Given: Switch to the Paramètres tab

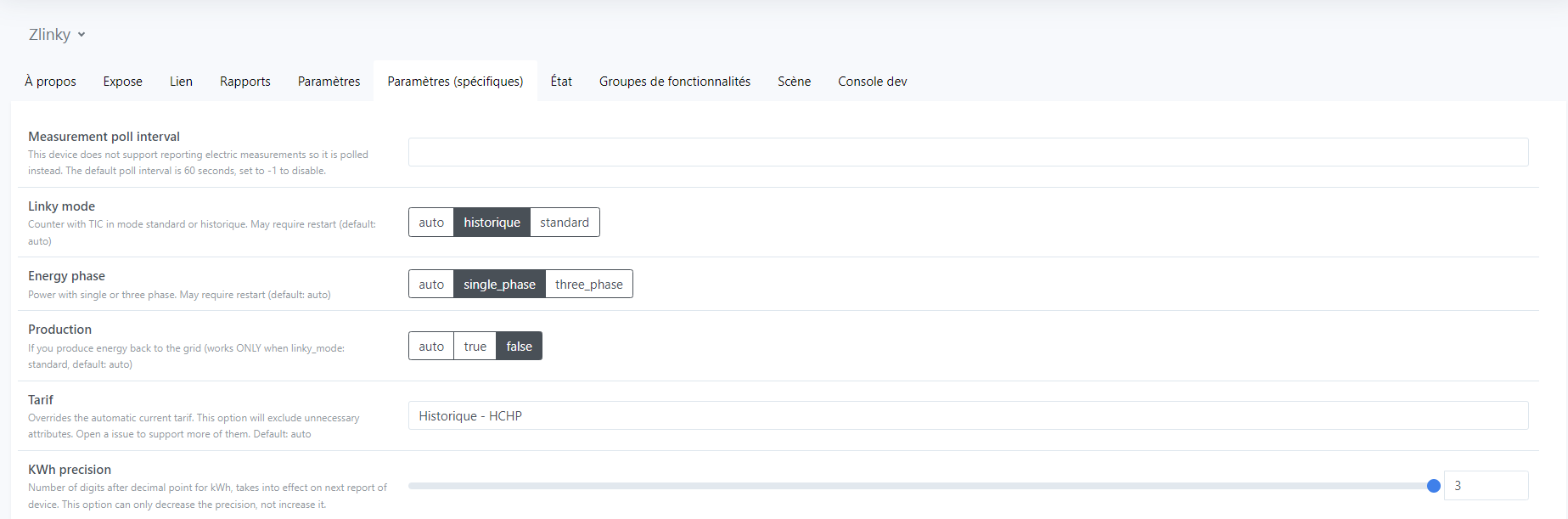Looking at the screenshot, I should pyautogui.click(x=329, y=82).
